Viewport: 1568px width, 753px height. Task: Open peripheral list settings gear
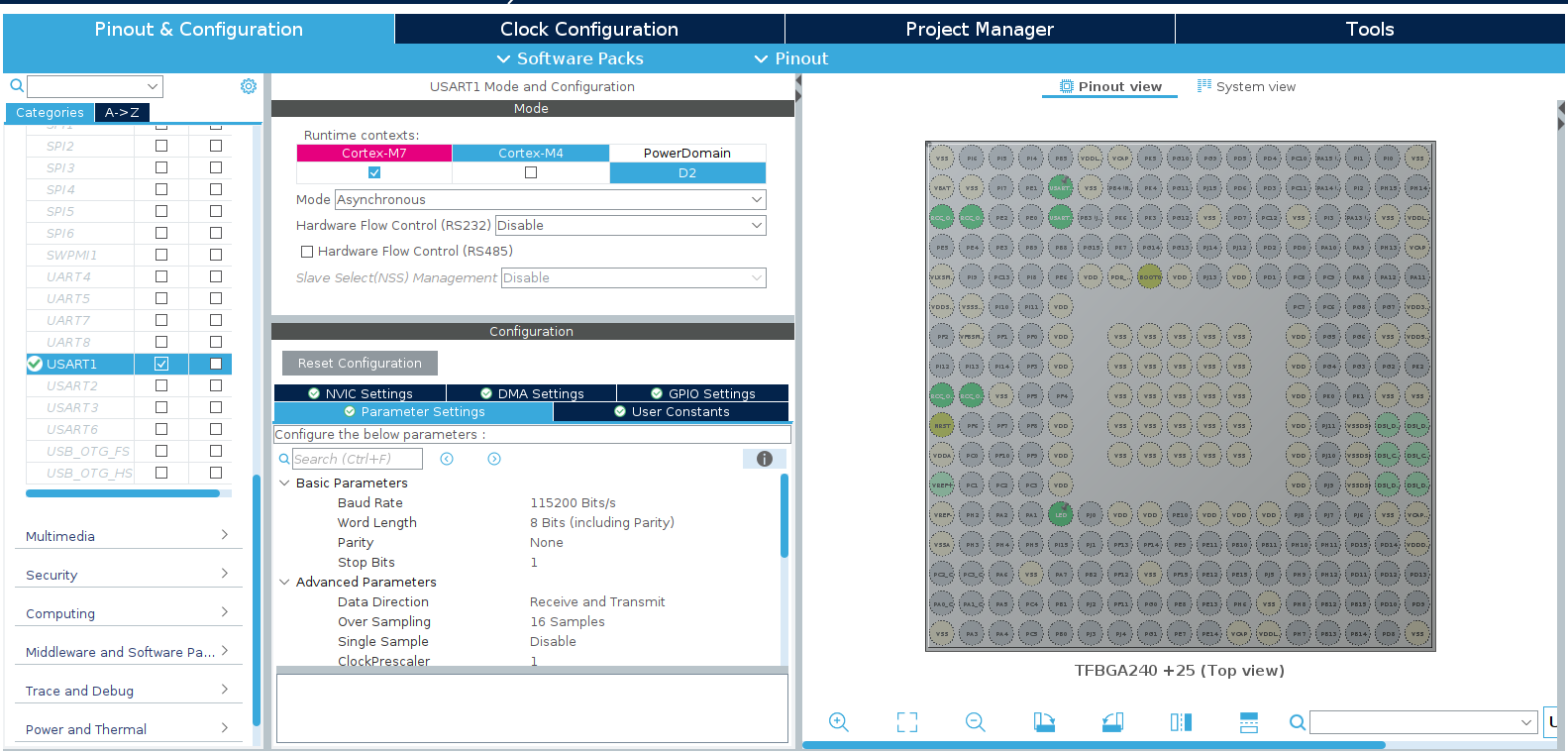[x=249, y=86]
